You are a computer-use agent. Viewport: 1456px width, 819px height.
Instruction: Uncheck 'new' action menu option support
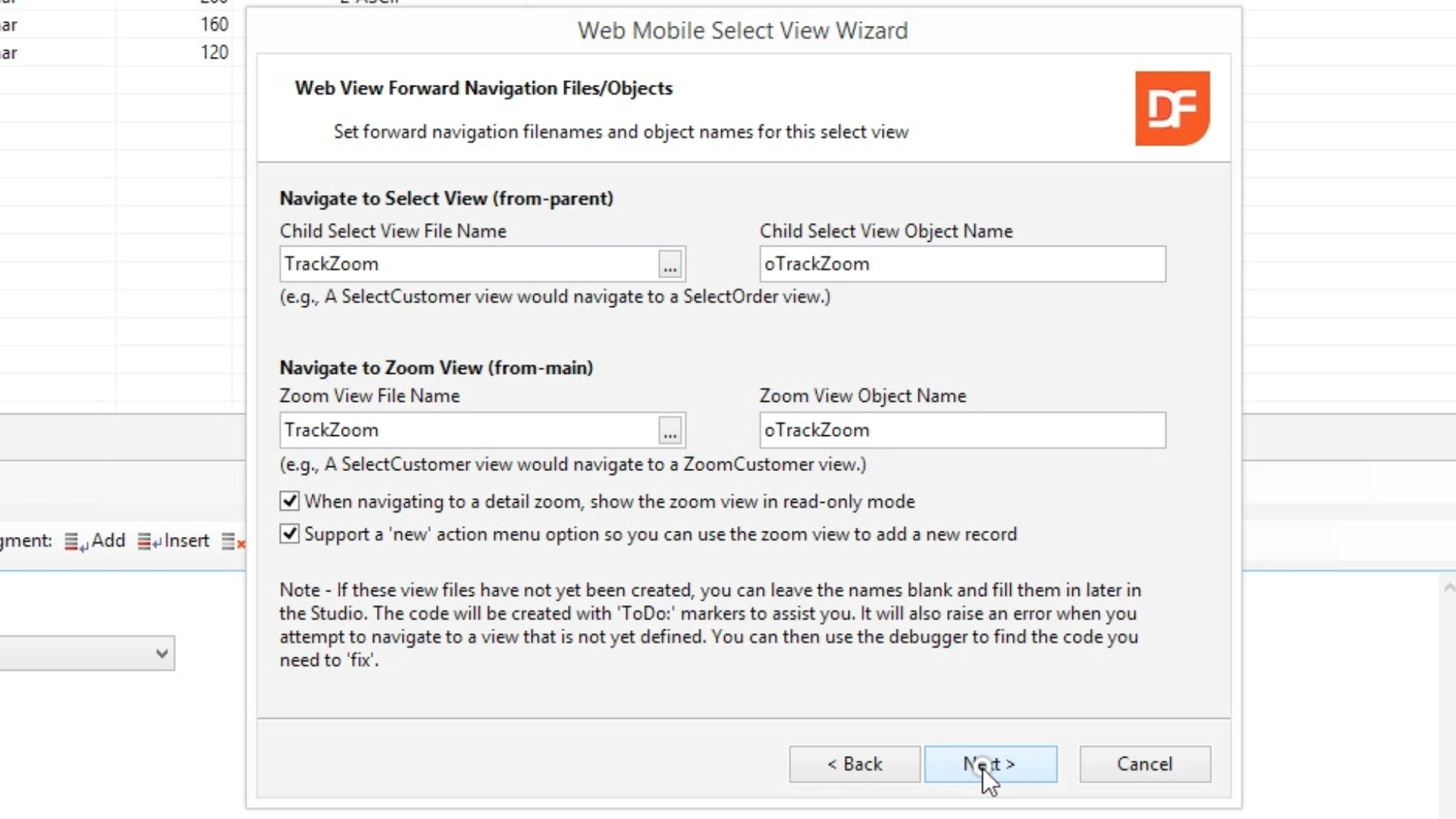point(290,534)
